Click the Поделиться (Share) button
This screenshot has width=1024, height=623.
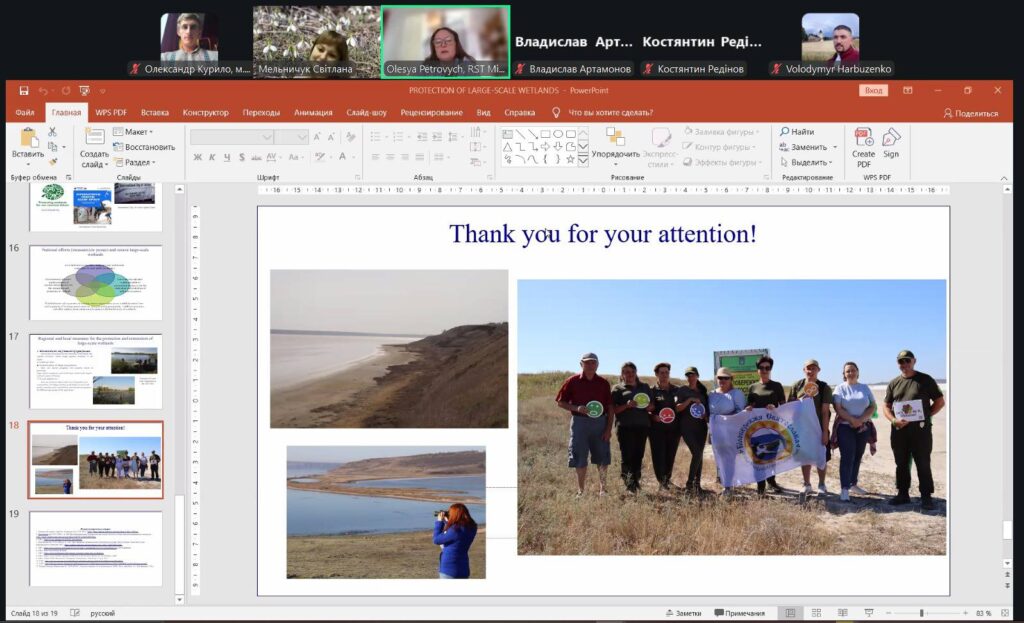point(970,113)
